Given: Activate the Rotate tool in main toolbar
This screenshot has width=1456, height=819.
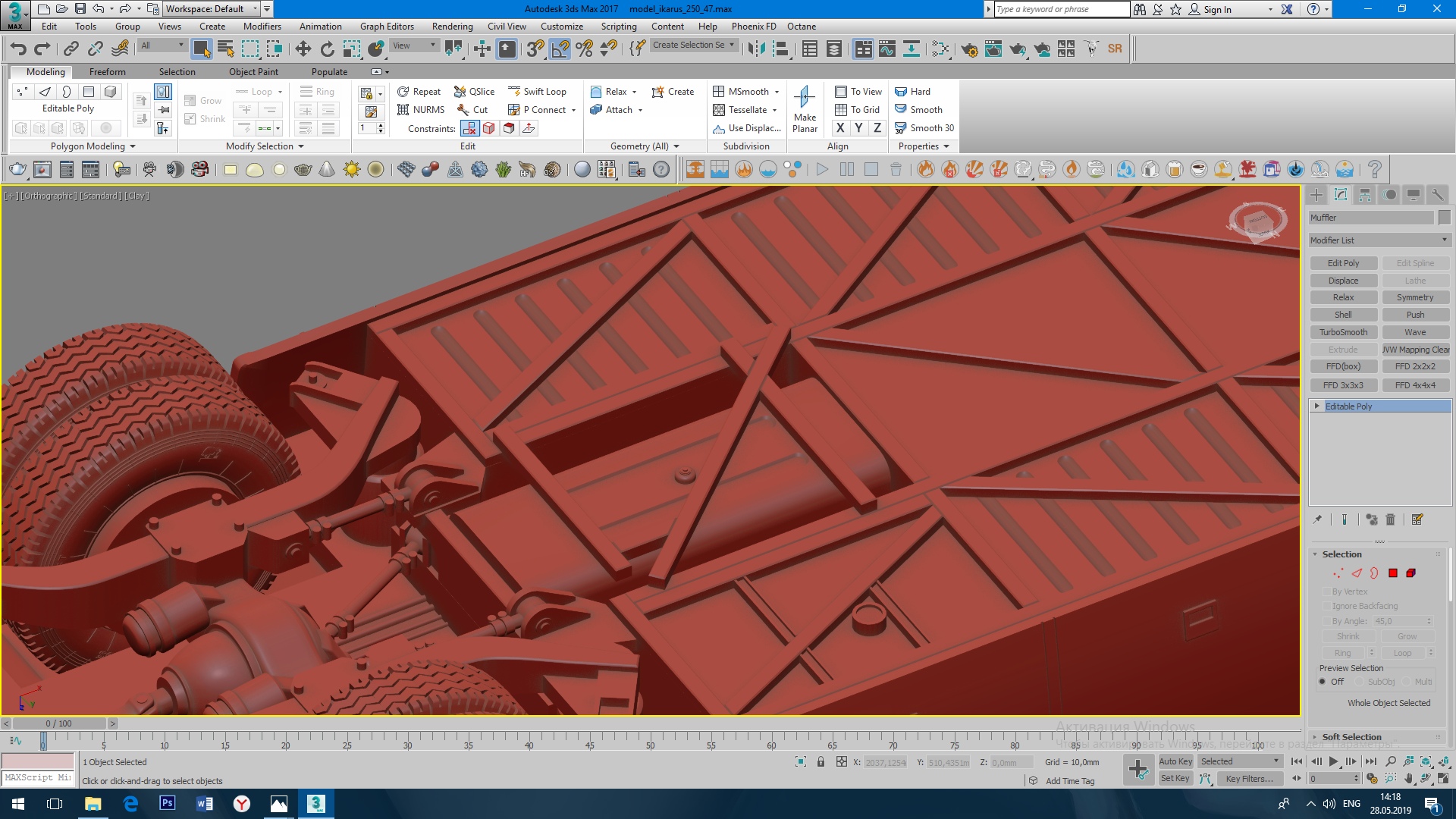Looking at the screenshot, I should tap(327, 49).
